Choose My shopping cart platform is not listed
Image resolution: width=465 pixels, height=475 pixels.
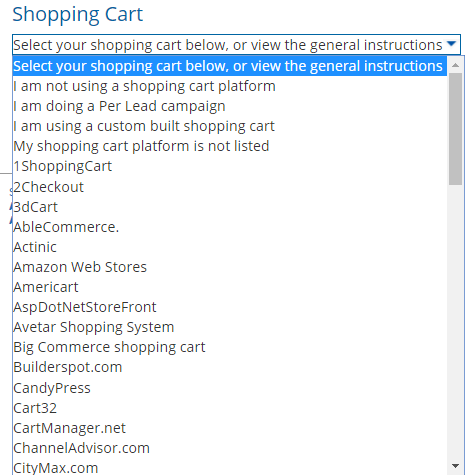coord(230,146)
